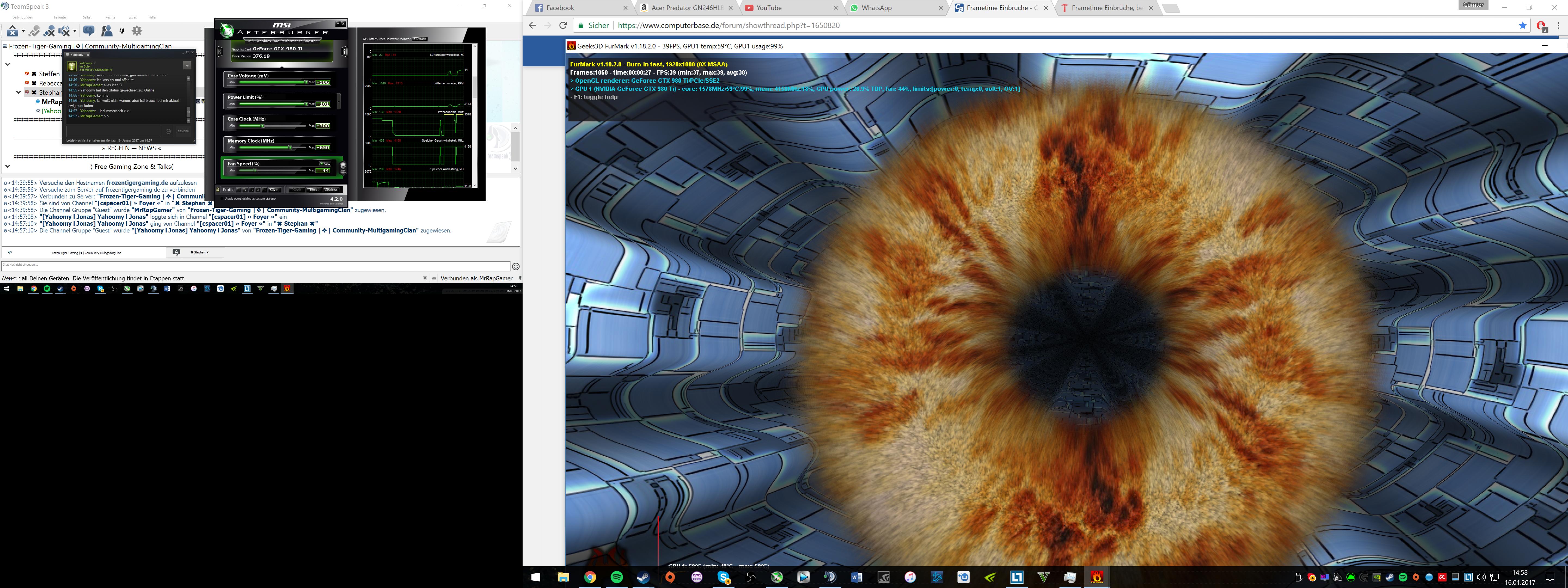Screen dimensions: 1568x588
Task: Open the Rechte menu
Action: [110, 17]
